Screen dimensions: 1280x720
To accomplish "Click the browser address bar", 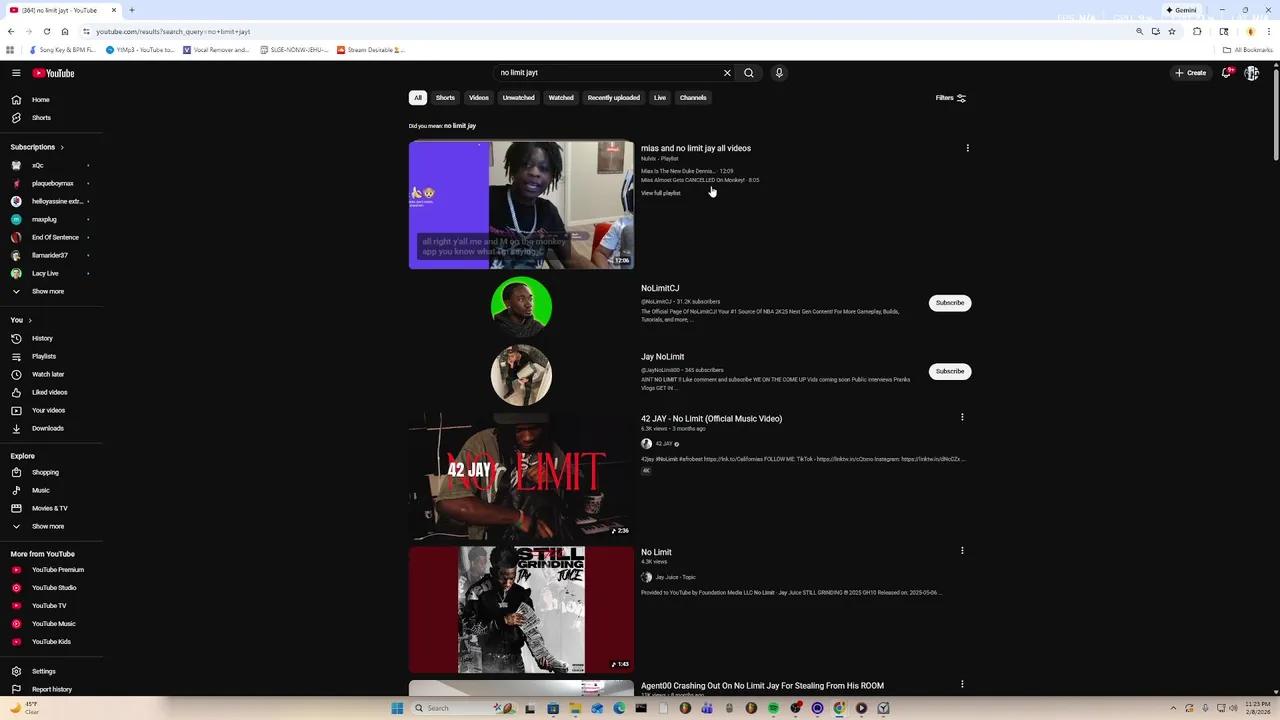I will pos(610,31).
